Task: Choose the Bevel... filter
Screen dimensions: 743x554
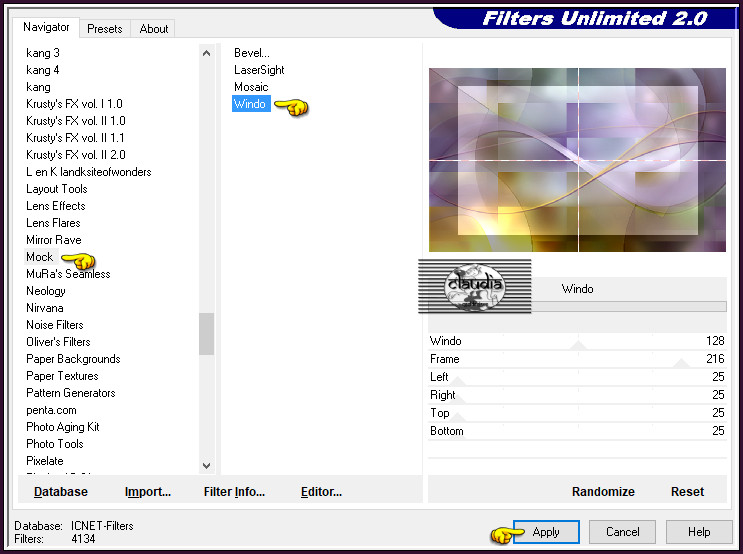Action: point(252,53)
